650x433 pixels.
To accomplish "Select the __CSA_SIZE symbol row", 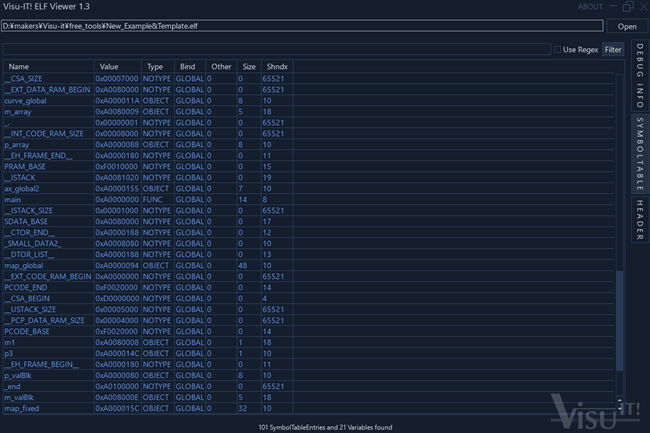I will pyautogui.click(x=308, y=79).
